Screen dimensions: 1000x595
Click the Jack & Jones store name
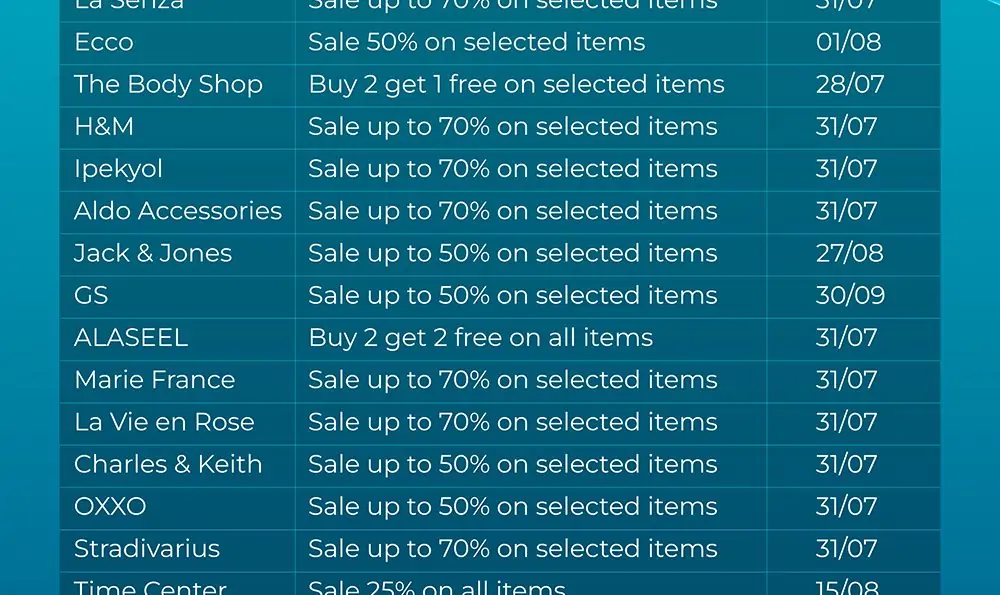(153, 253)
